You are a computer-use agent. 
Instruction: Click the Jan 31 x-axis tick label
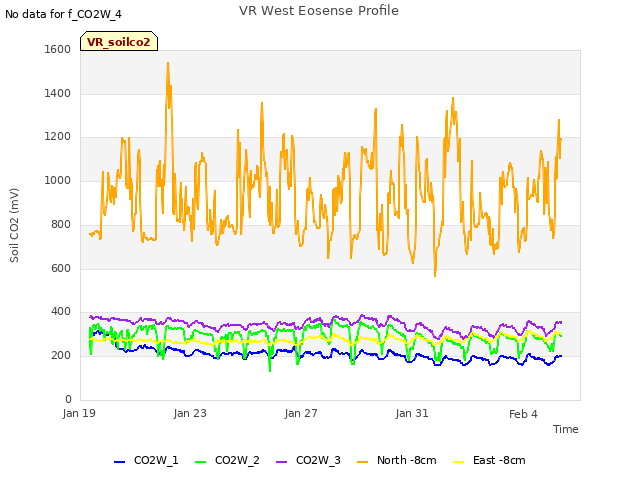click(412, 413)
